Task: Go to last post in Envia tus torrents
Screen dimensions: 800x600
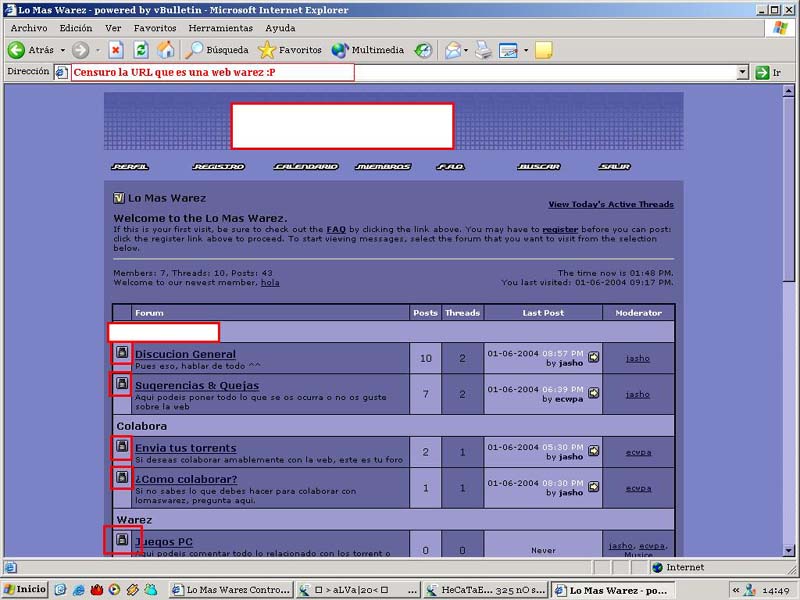Action: click(x=593, y=451)
